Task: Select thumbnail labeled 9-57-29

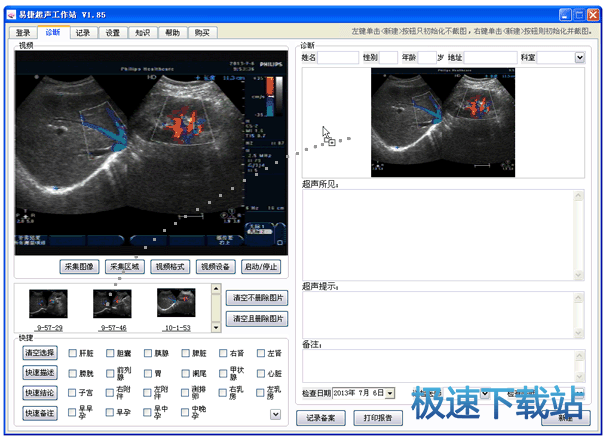Action: [x=49, y=304]
